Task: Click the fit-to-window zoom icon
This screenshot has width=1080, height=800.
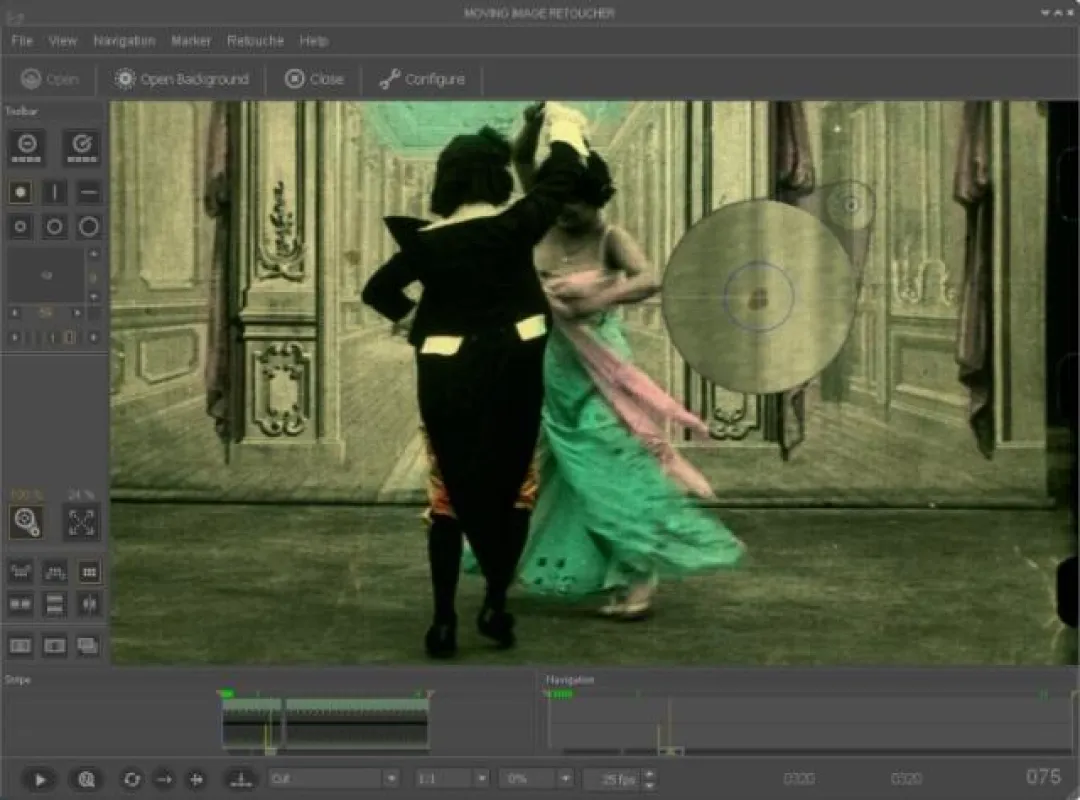Action: click(x=81, y=522)
